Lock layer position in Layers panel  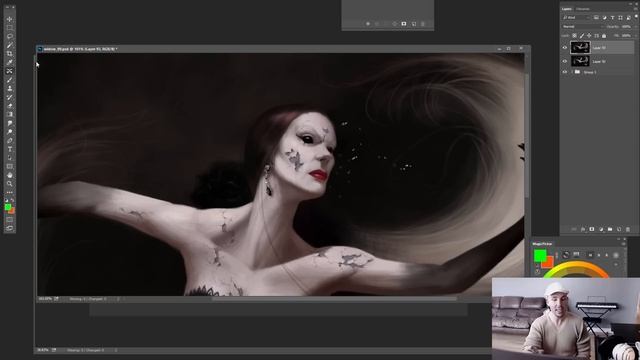click(589, 36)
